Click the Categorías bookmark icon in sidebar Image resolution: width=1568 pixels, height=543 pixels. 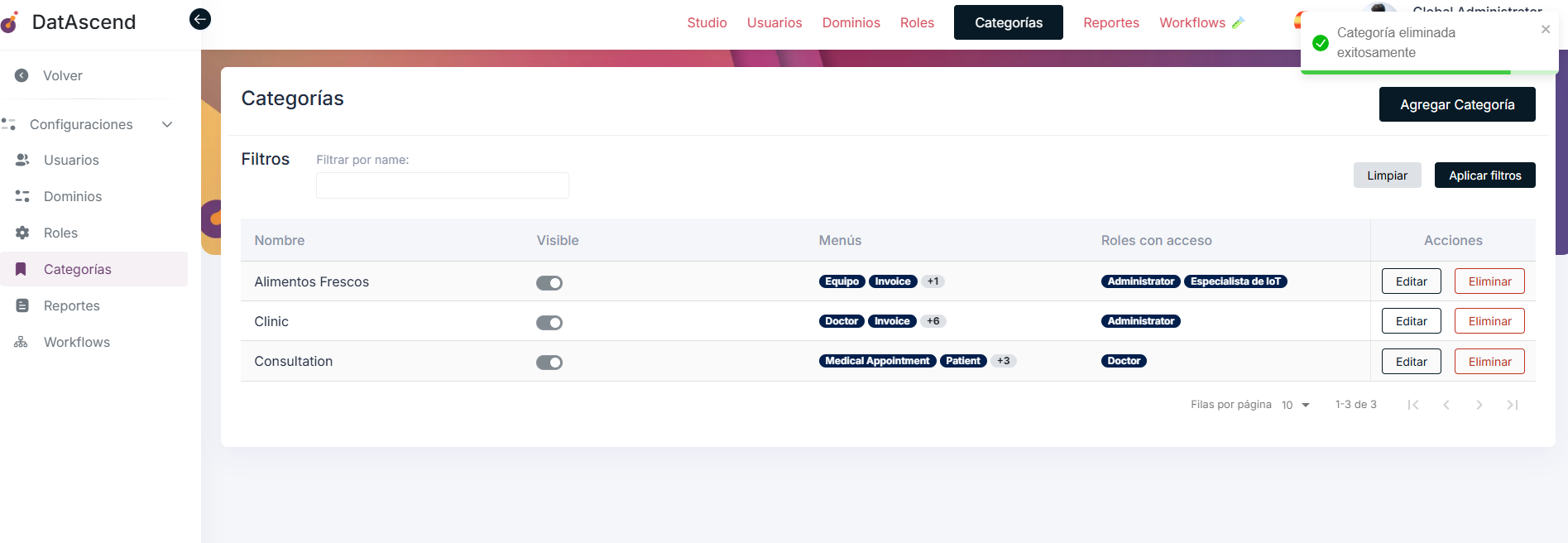[x=22, y=269]
